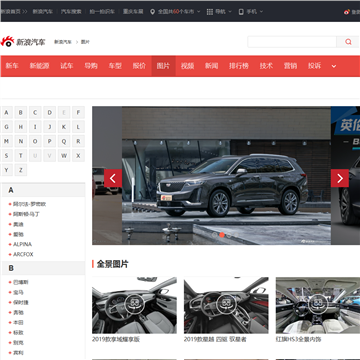Open the ALPINA brand link
This screenshot has width=360, height=360.
(22, 244)
